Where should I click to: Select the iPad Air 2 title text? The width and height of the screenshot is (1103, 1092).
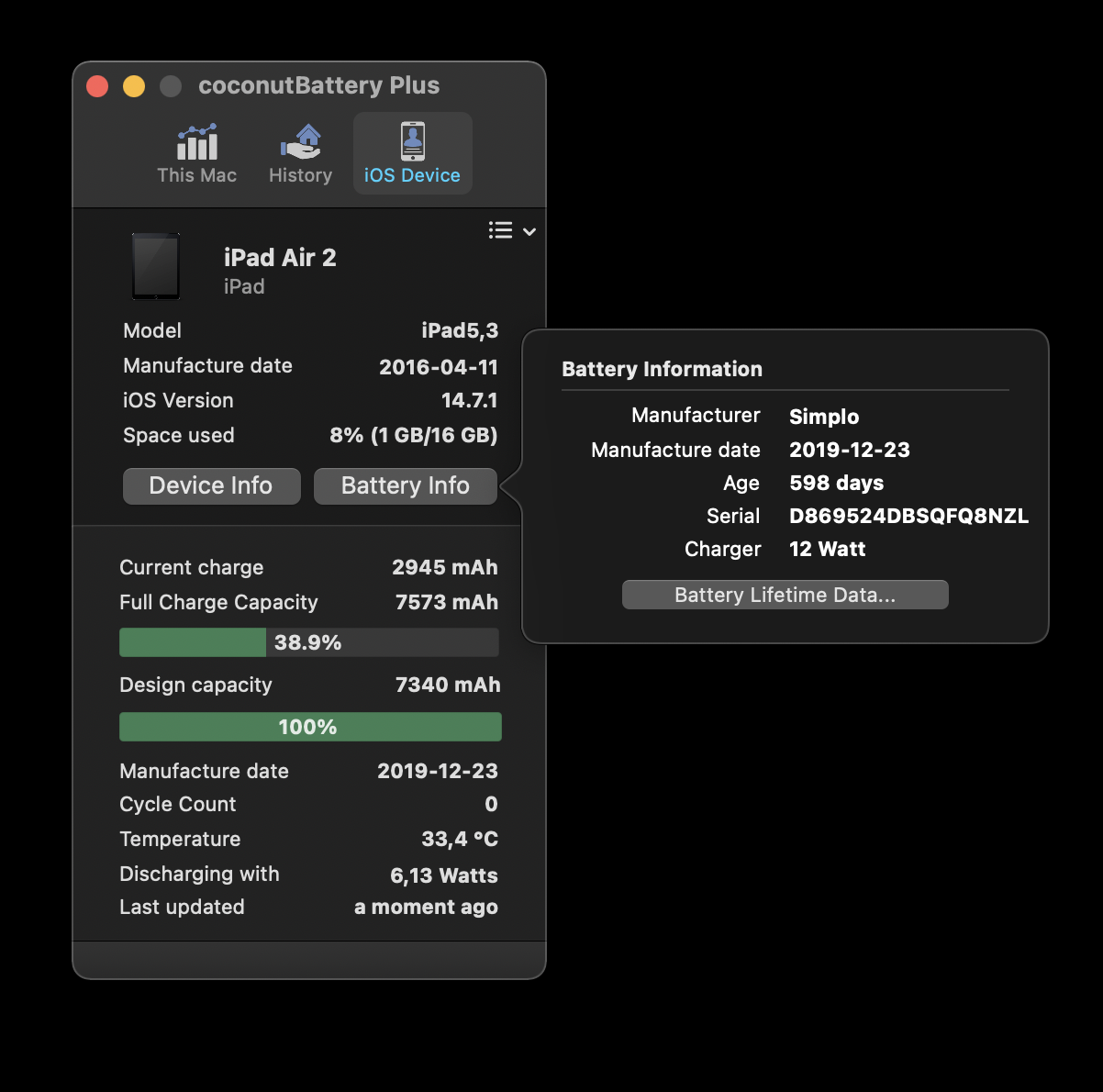(280, 258)
